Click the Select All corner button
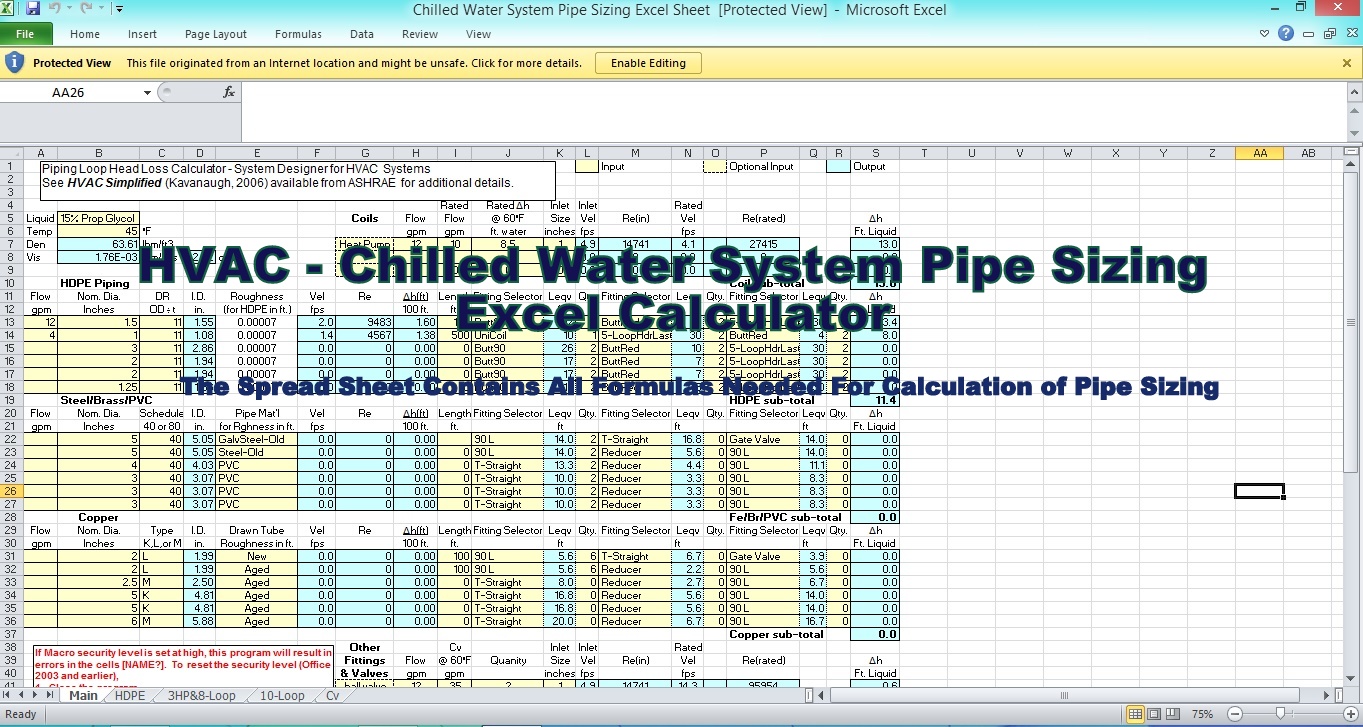Viewport: 1363px width, 727px height. pyautogui.click(x=11, y=153)
